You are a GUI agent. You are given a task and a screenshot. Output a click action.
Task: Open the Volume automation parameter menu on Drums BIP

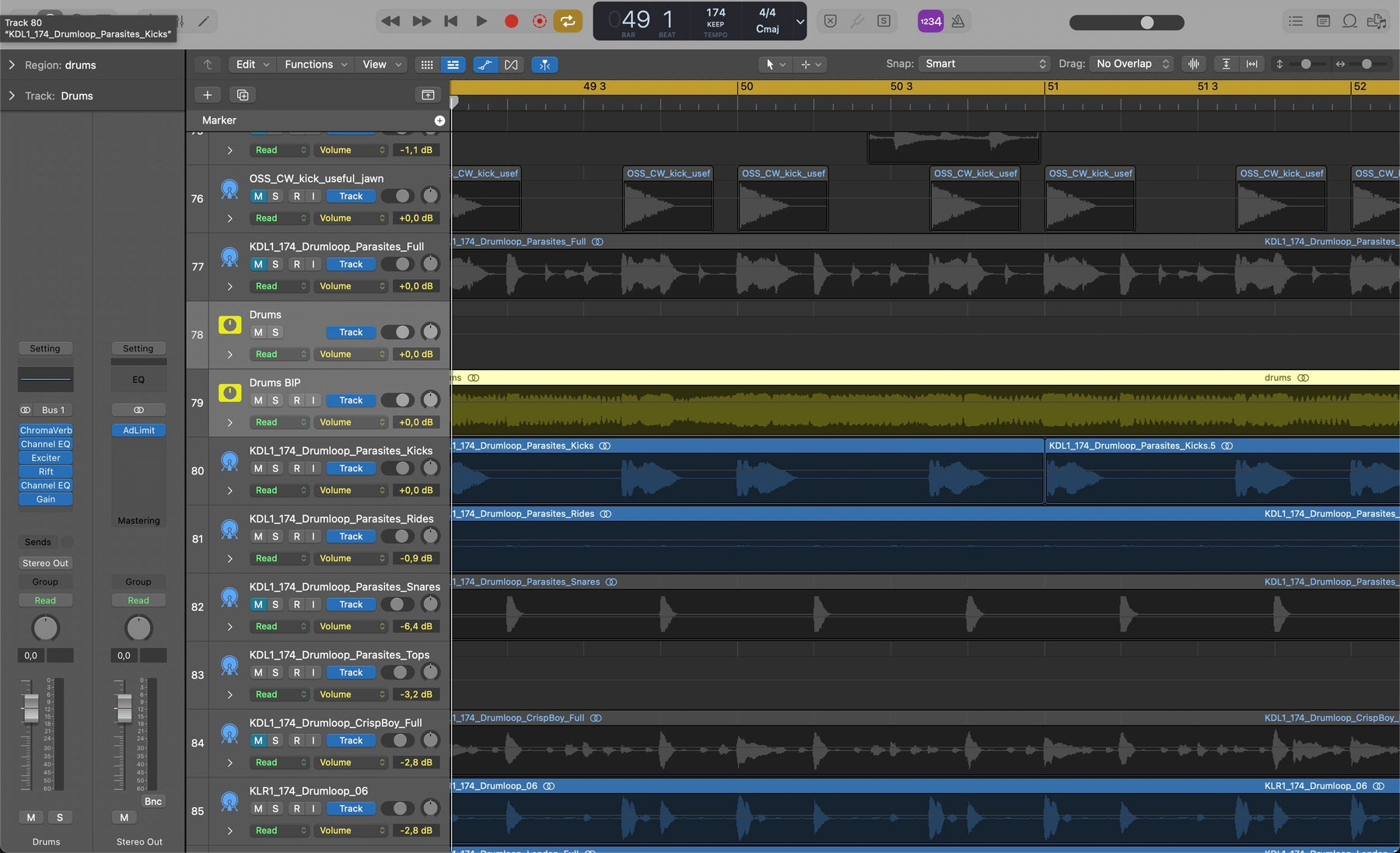350,422
